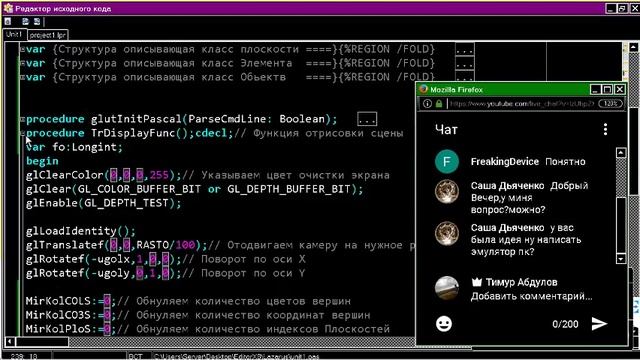This screenshot has width=640, height=360.
Task: Send the chat message with arrow icon
Action: (599, 324)
